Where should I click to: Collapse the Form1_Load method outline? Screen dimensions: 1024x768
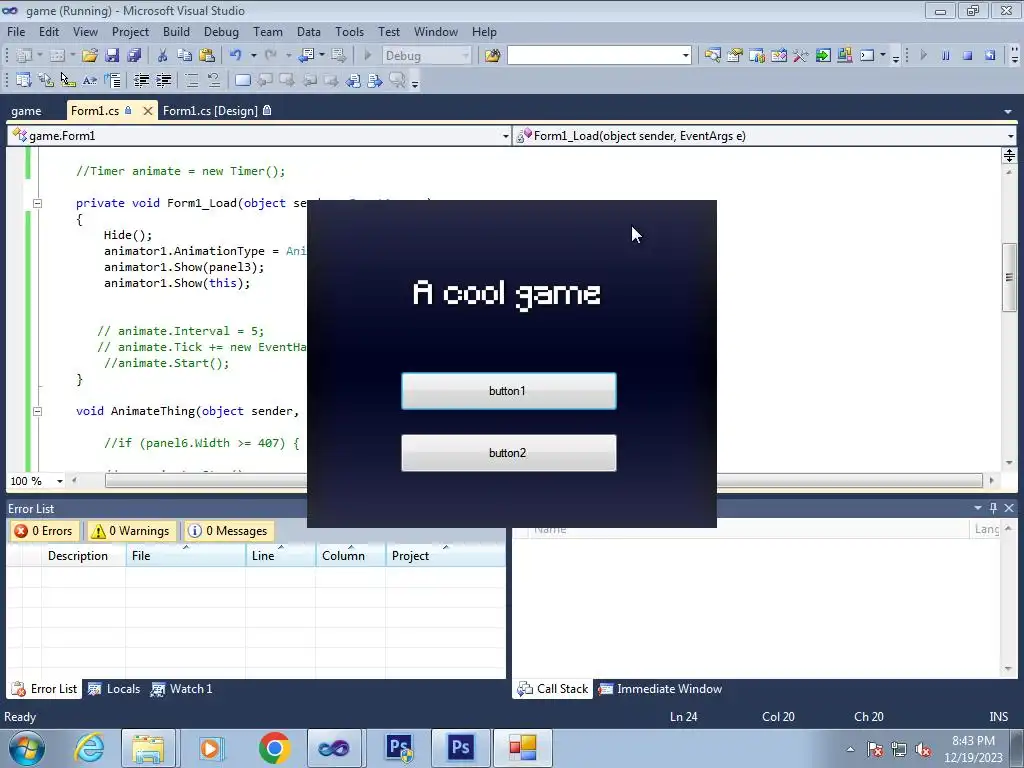pos(37,203)
